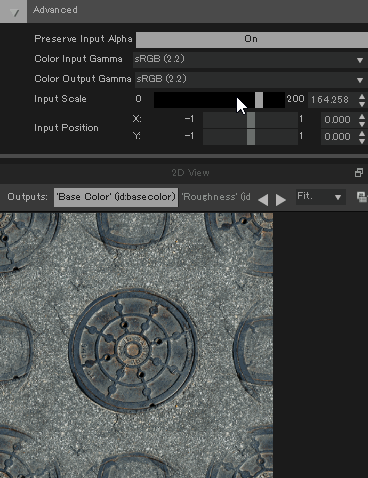
Task: Collapse the Advanced section triangle
Action: 13,12
